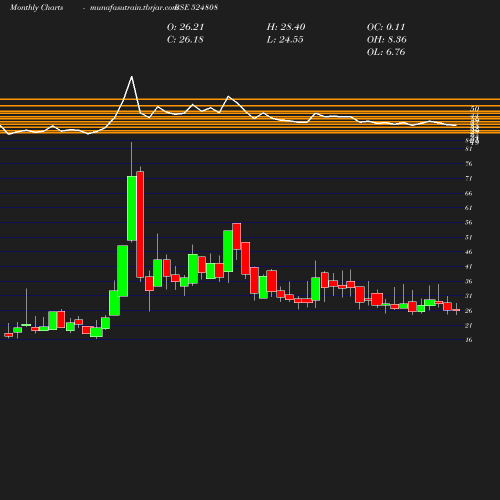This screenshot has width=500, height=500.
Task: Select the open value "O: 26.21"
Action: (x=185, y=27)
